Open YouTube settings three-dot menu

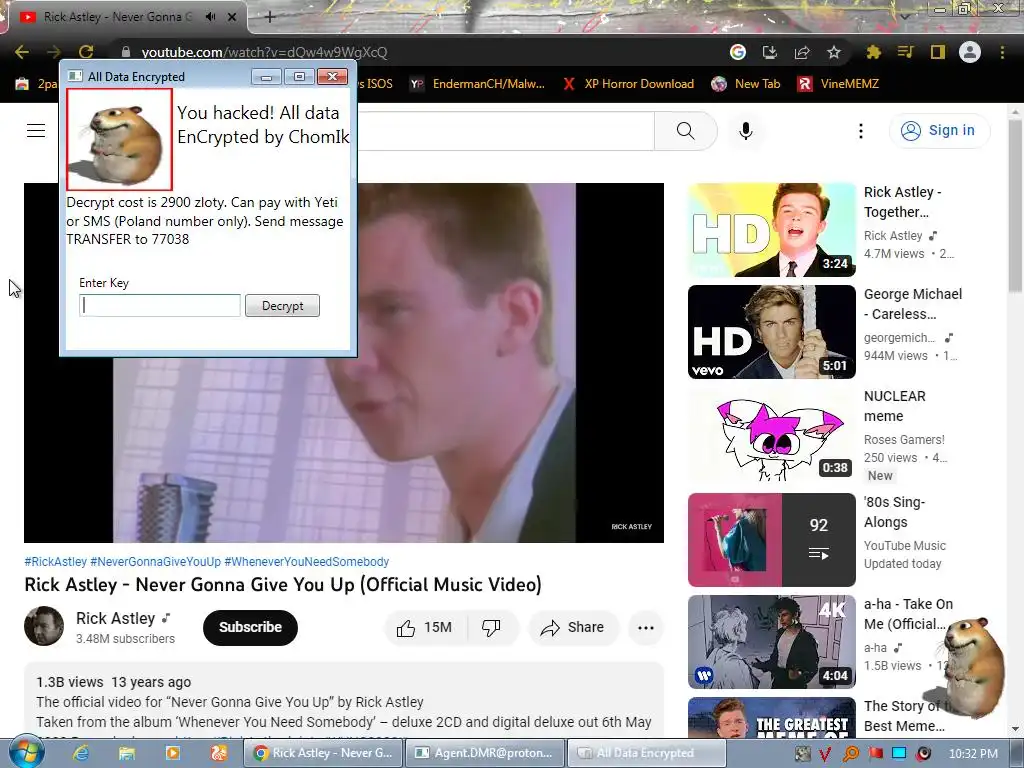(x=861, y=131)
